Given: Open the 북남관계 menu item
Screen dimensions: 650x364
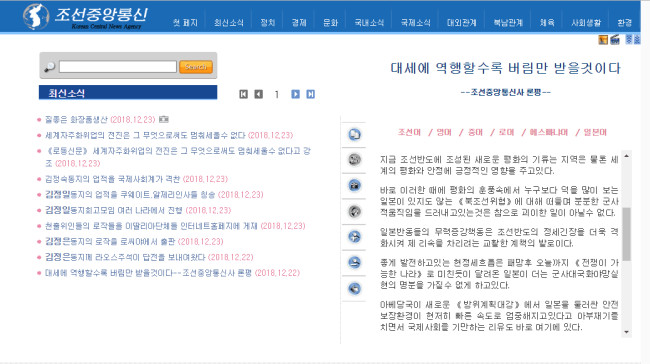Looking at the screenshot, I should (508, 23).
